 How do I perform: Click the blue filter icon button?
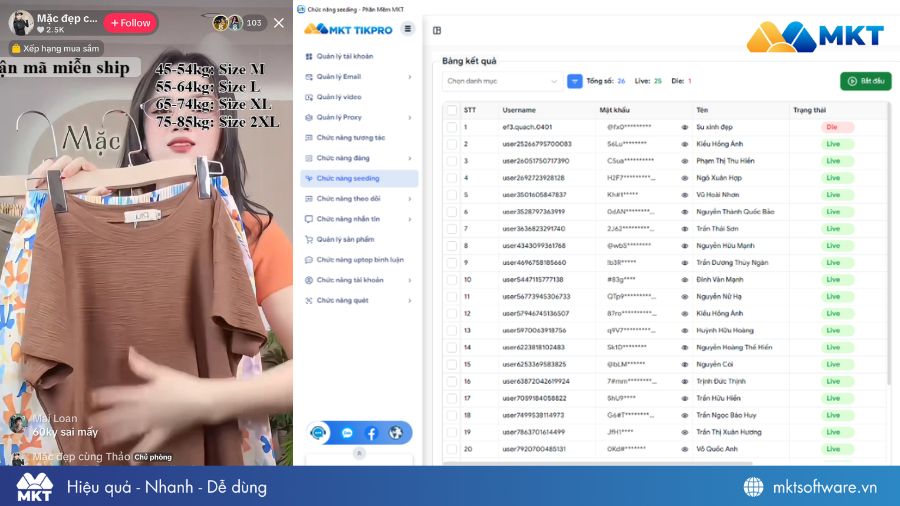coord(575,81)
